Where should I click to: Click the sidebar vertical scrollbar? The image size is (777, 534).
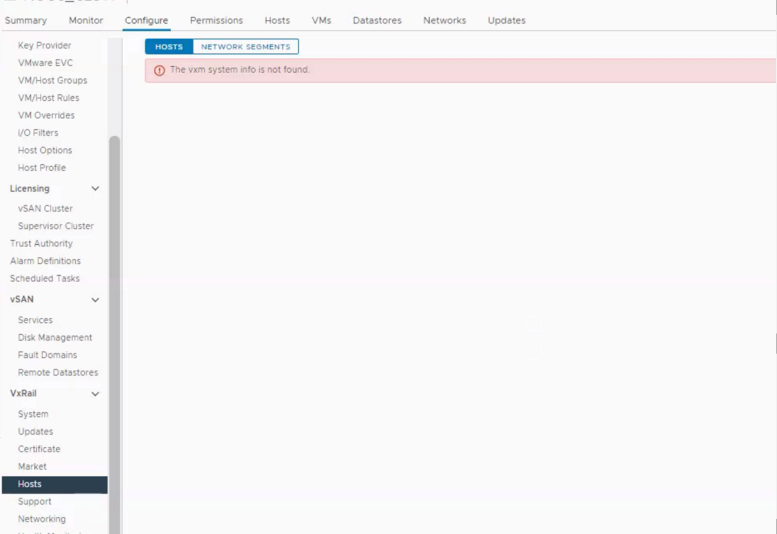[114, 334]
